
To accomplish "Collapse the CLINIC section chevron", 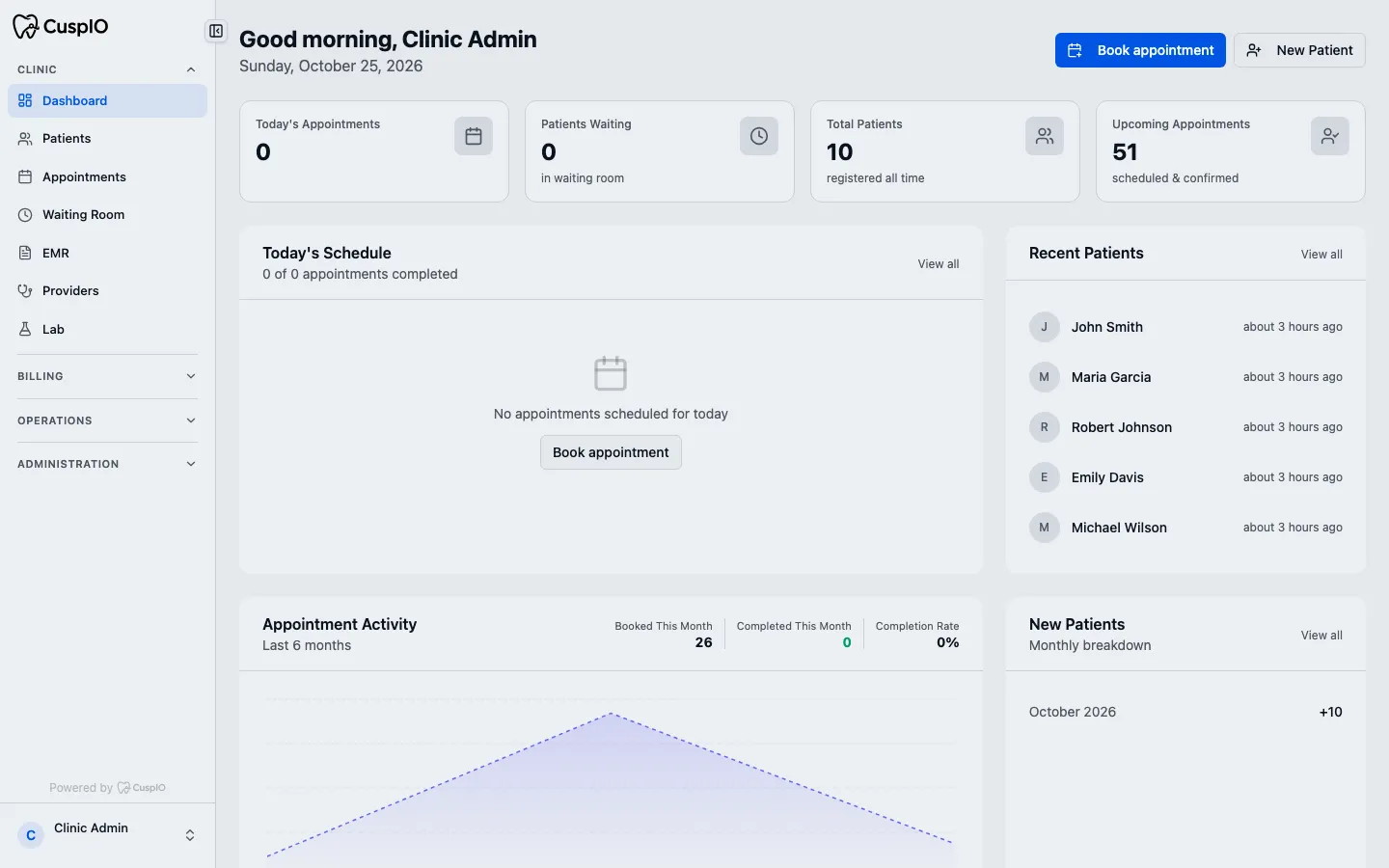I will tap(191, 69).
